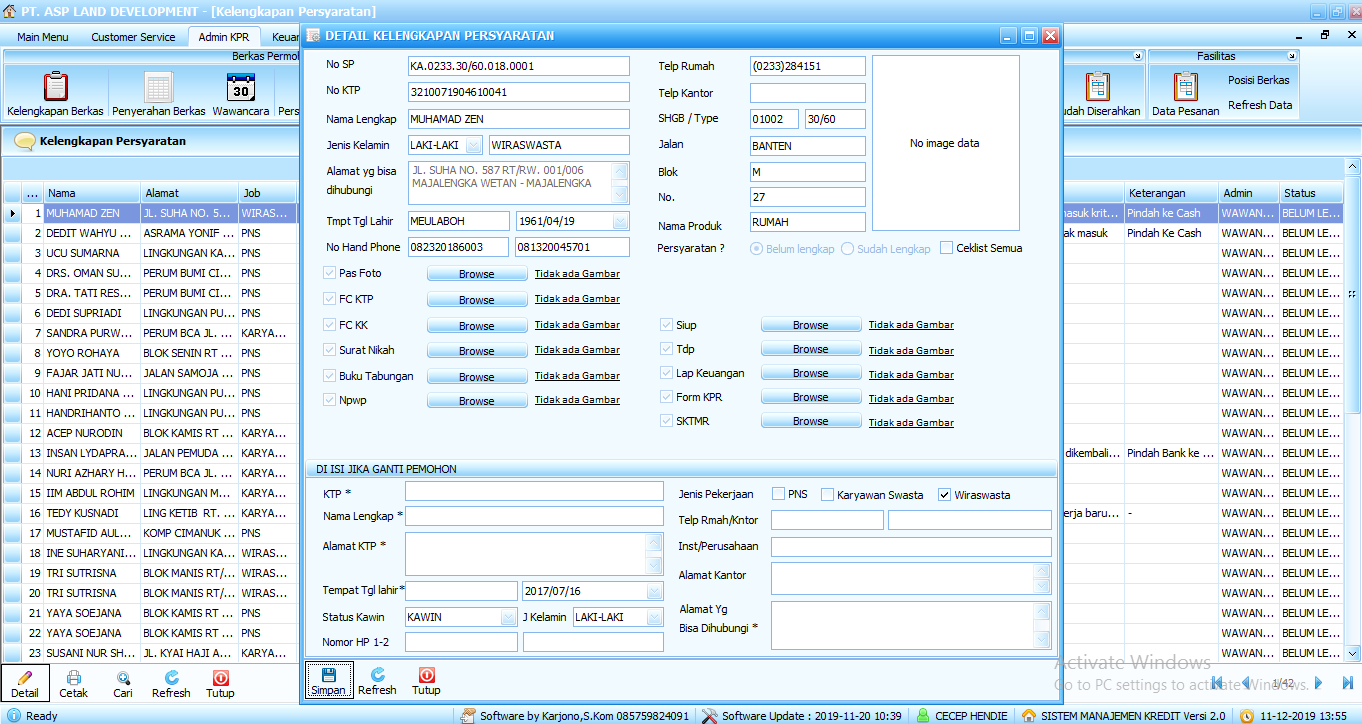Image resolution: width=1362 pixels, height=724 pixels.
Task: Click the Cetak printer icon
Action: pyautogui.click(x=73, y=678)
